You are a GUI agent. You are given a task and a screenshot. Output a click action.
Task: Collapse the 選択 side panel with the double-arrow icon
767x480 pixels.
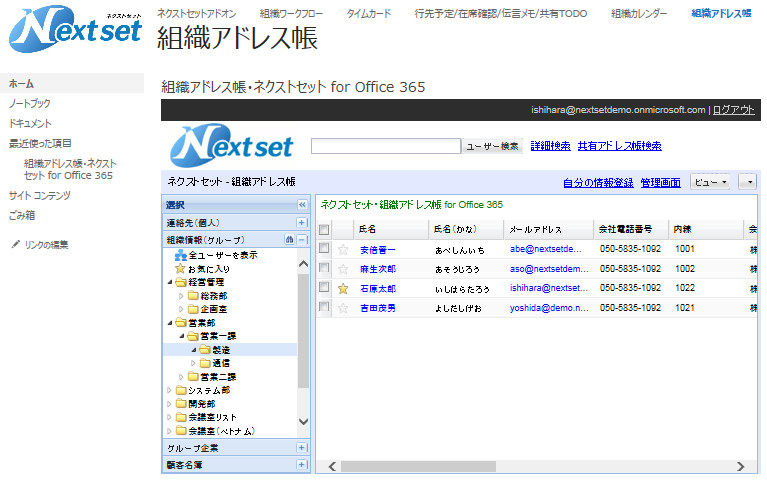point(302,205)
